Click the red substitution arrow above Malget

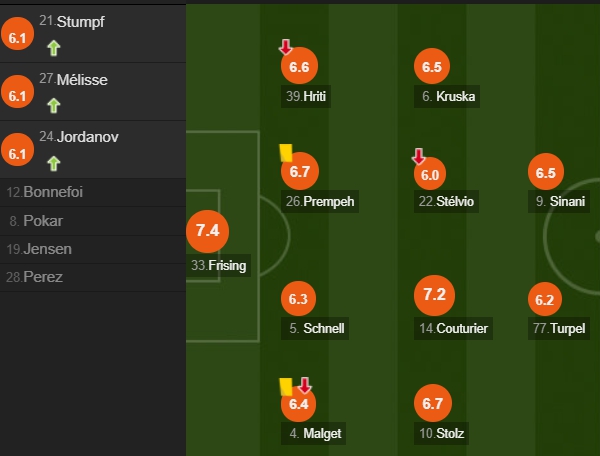coord(305,385)
